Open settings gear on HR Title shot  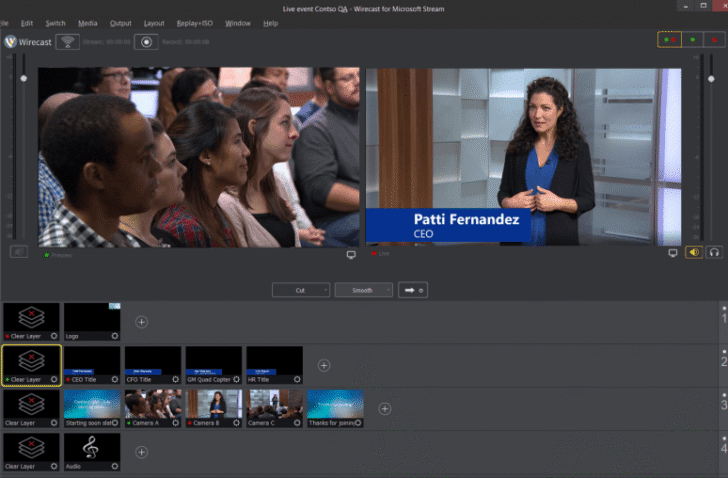[297, 380]
